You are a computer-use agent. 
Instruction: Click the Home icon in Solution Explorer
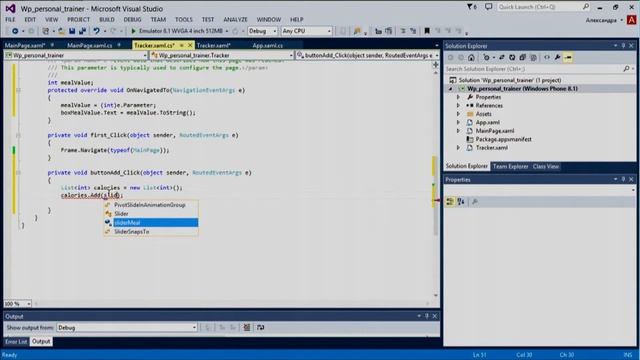[471, 58]
